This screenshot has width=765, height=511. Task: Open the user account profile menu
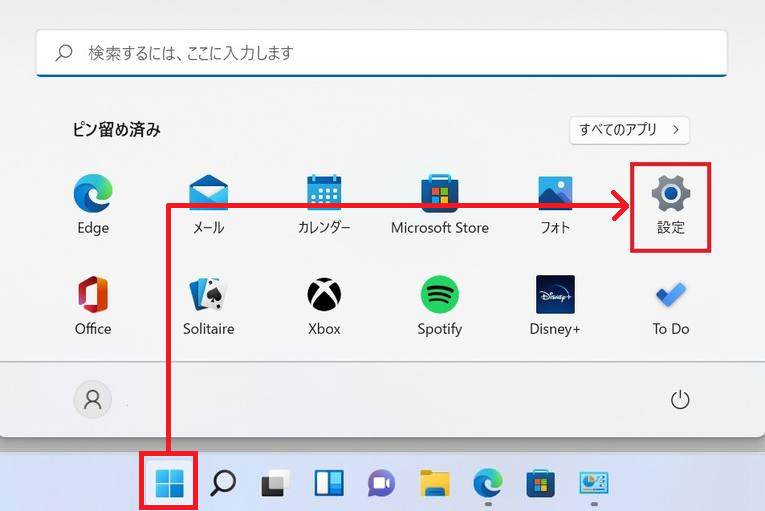pyautogui.click(x=93, y=400)
